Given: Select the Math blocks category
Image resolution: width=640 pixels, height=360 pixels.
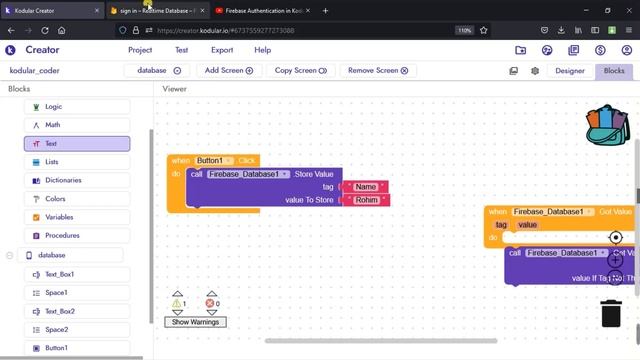Looking at the screenshot, I should [77, 125].
